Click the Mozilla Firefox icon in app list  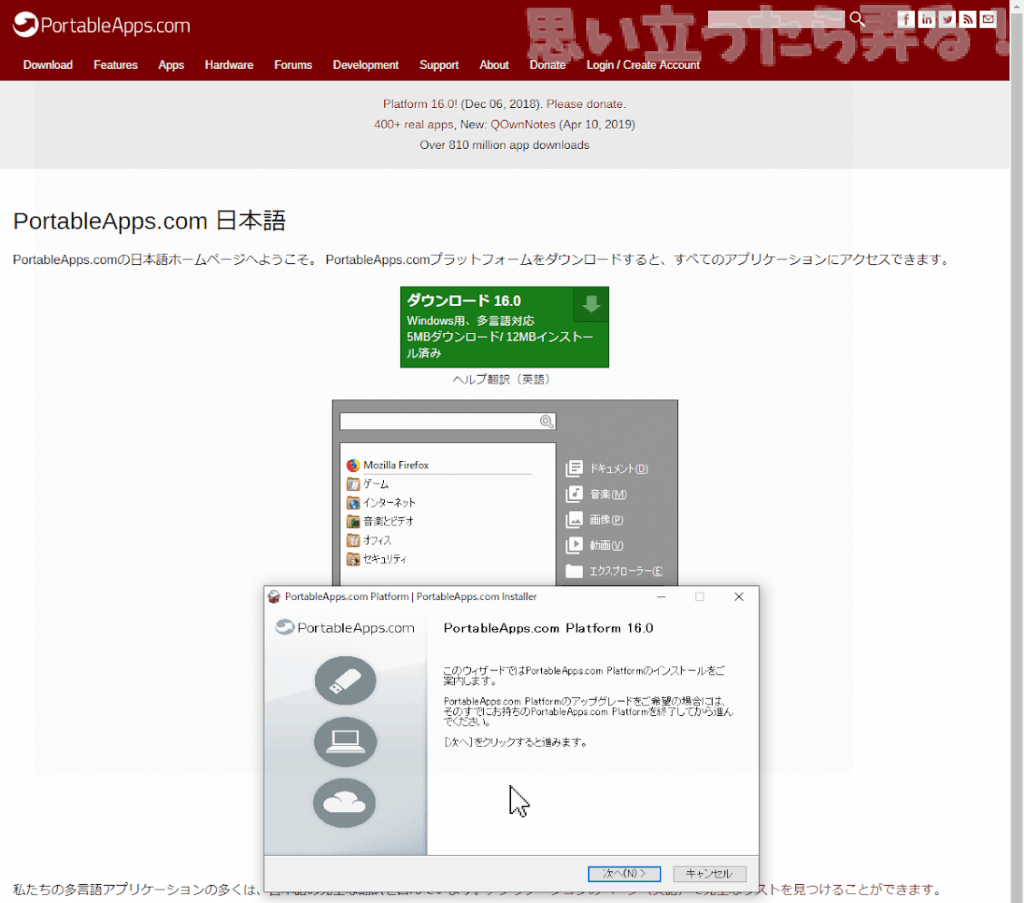pos(353,465)
